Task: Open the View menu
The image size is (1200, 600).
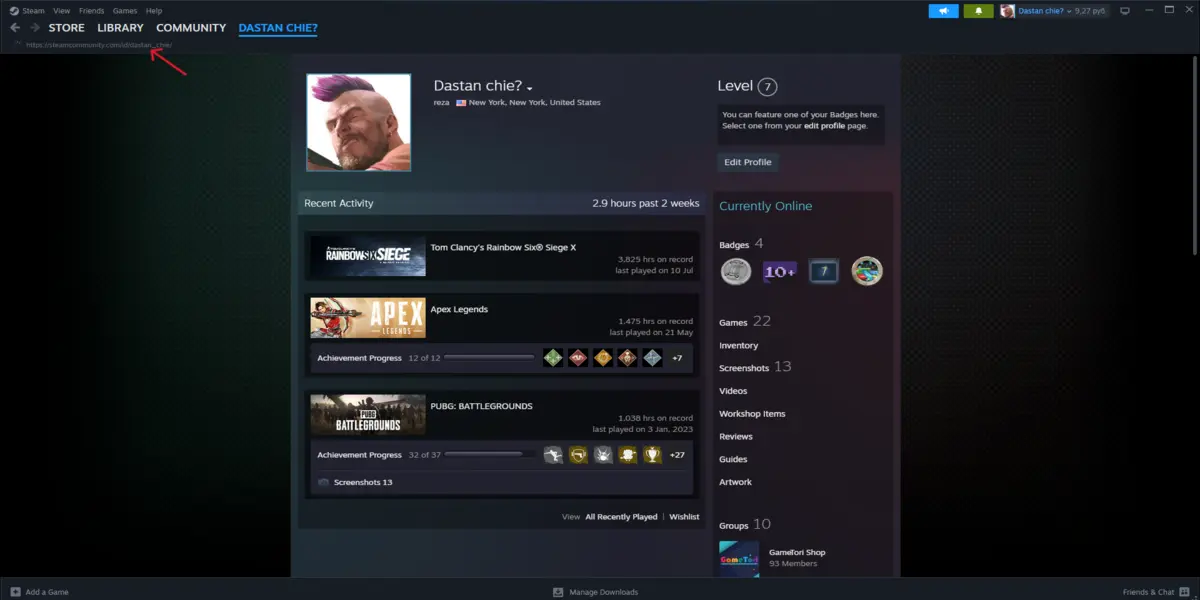Action: coord(61,11)
